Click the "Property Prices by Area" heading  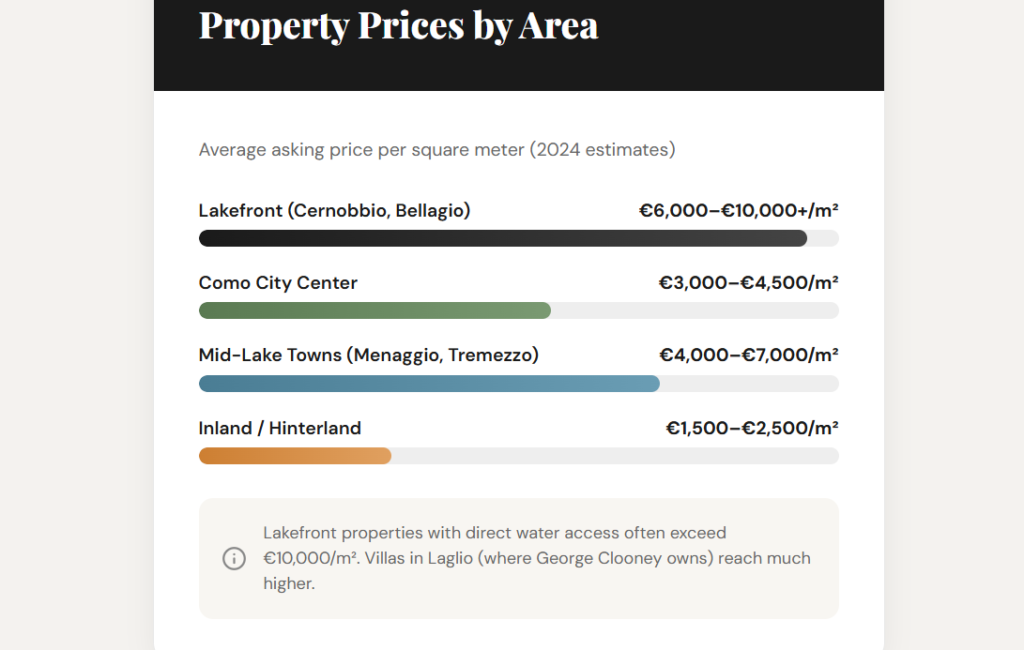click(x=398, y=25)
